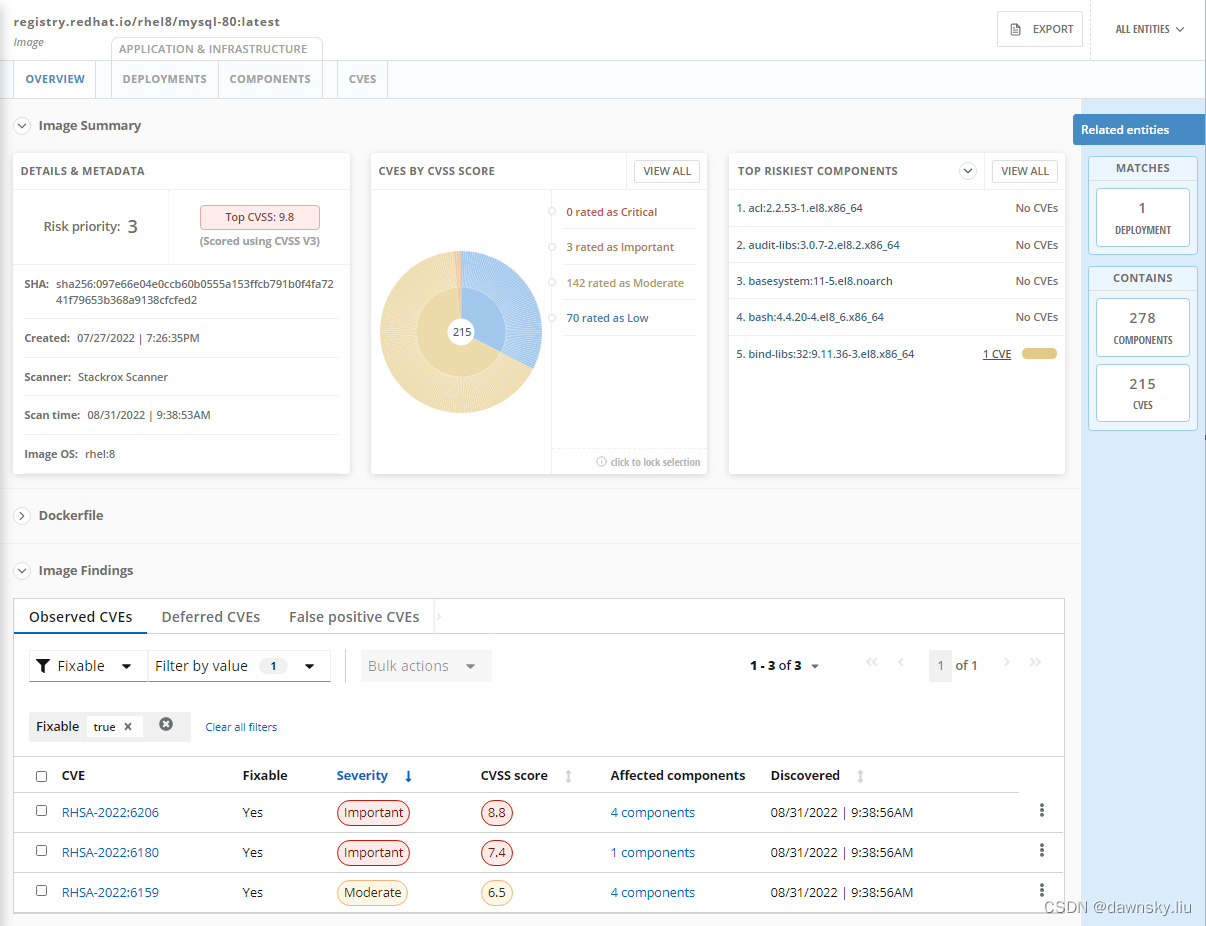Click the EXPORT button
The image size is (1206, 926).
point(1040,29)
